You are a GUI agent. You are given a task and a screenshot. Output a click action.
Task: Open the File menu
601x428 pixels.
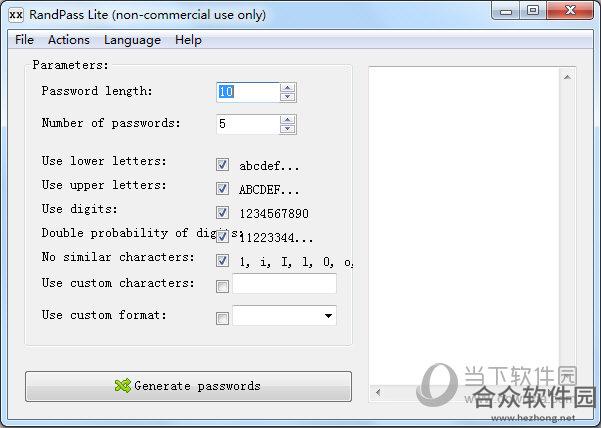pyautogui.click(x=25, y=40)
